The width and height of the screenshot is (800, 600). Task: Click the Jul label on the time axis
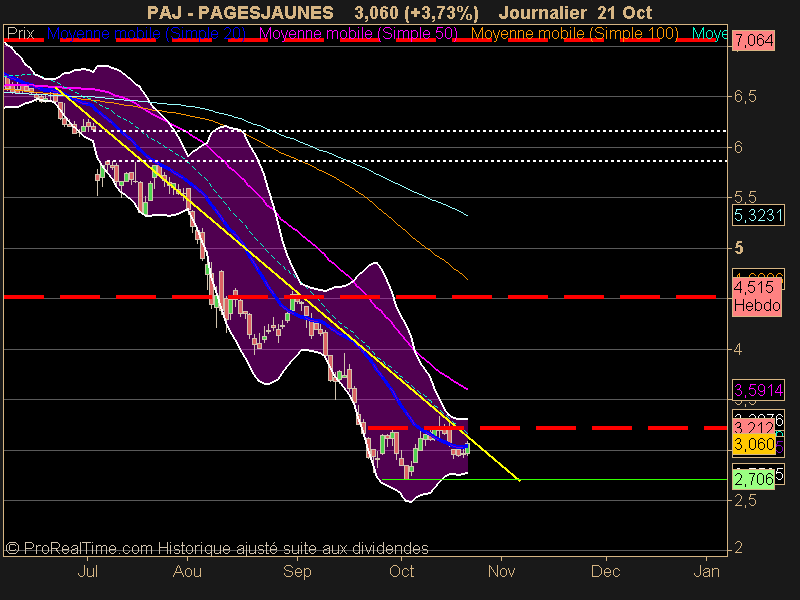pos(88,571)
